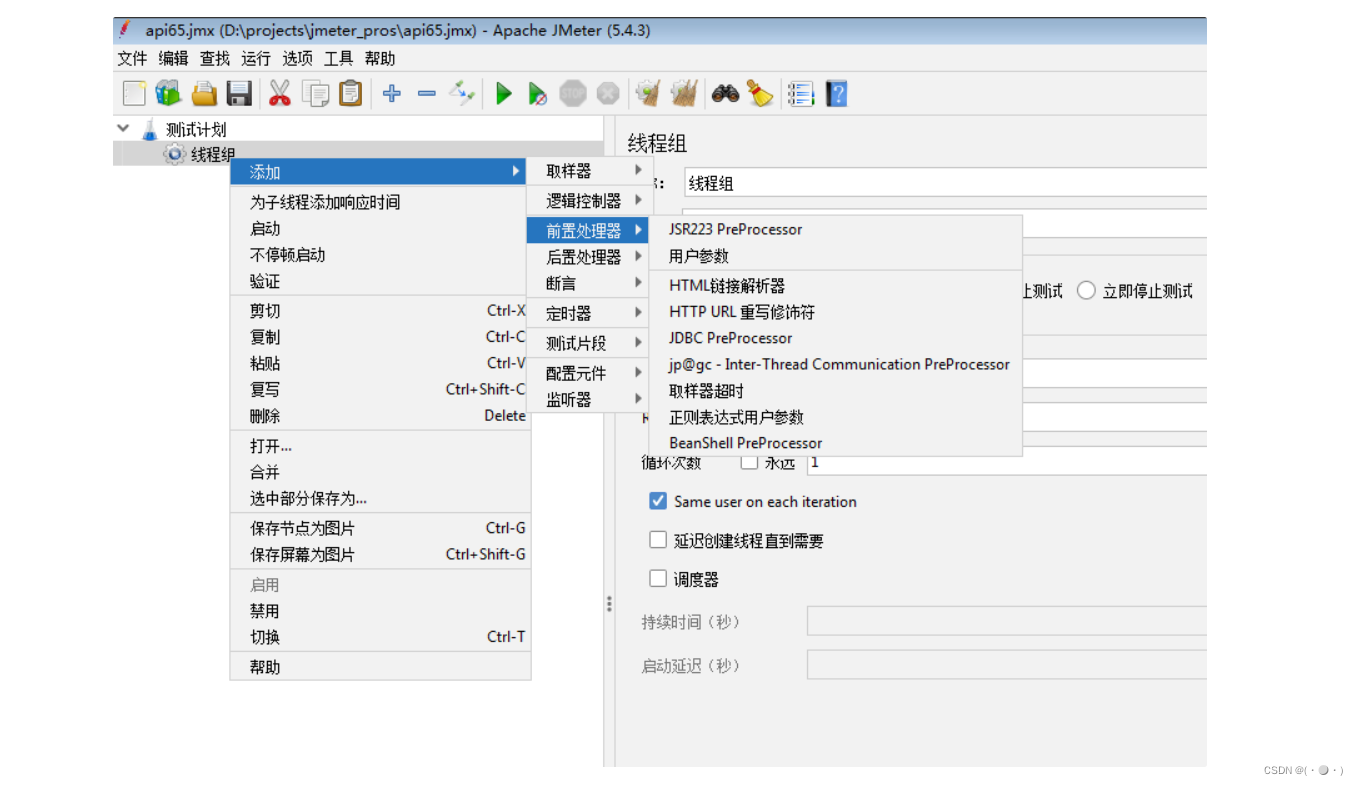The height and width of the screenshot is (785, 1358).
Task: Open the 查找 menu
Action: tap(214, 59)
